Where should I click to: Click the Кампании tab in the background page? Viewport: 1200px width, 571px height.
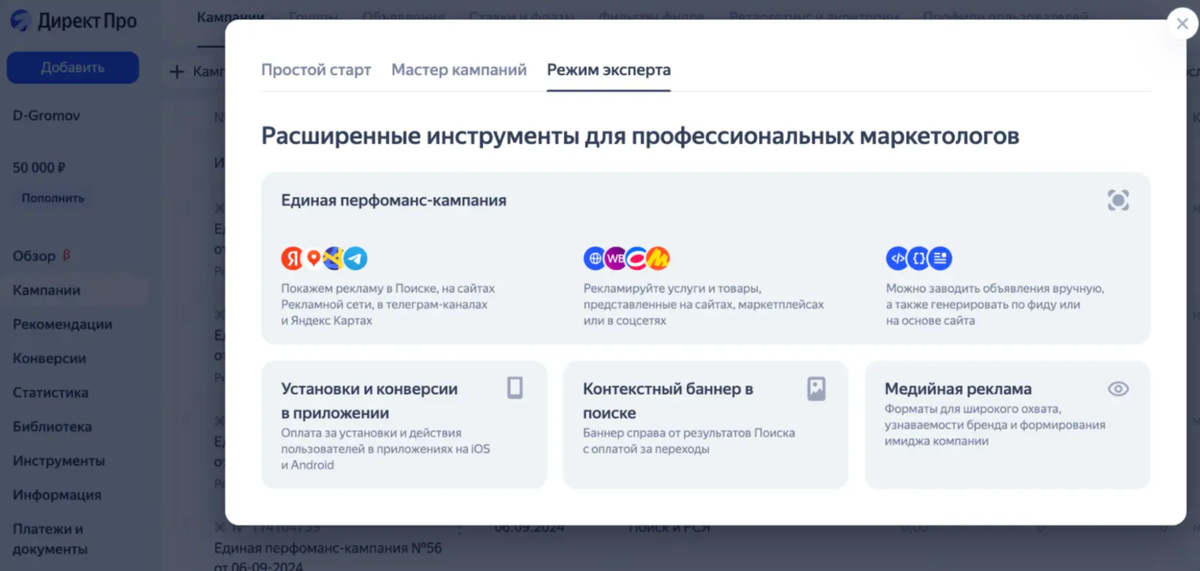[x=231, y=17]
